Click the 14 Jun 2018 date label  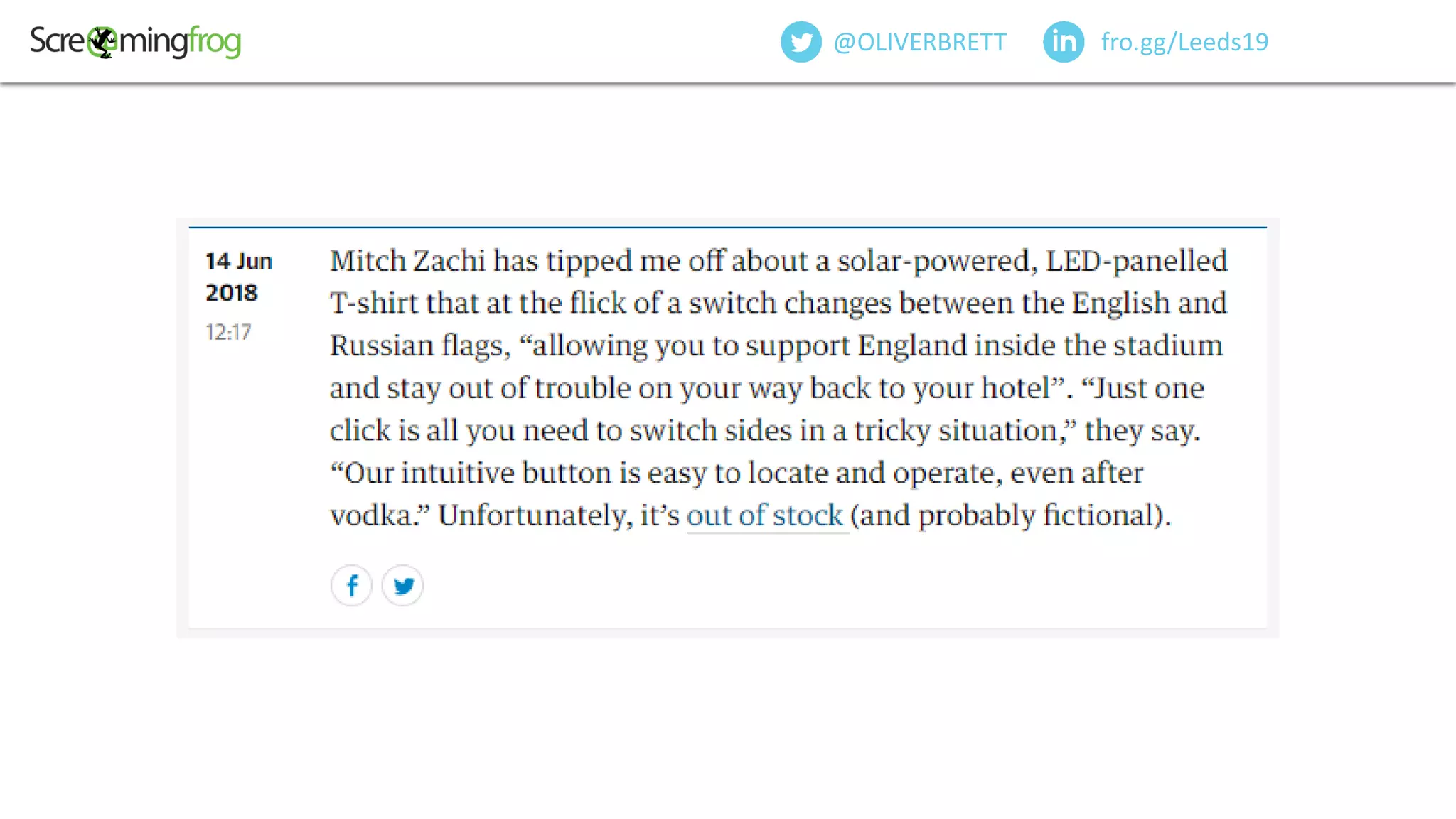coord(239,277)
